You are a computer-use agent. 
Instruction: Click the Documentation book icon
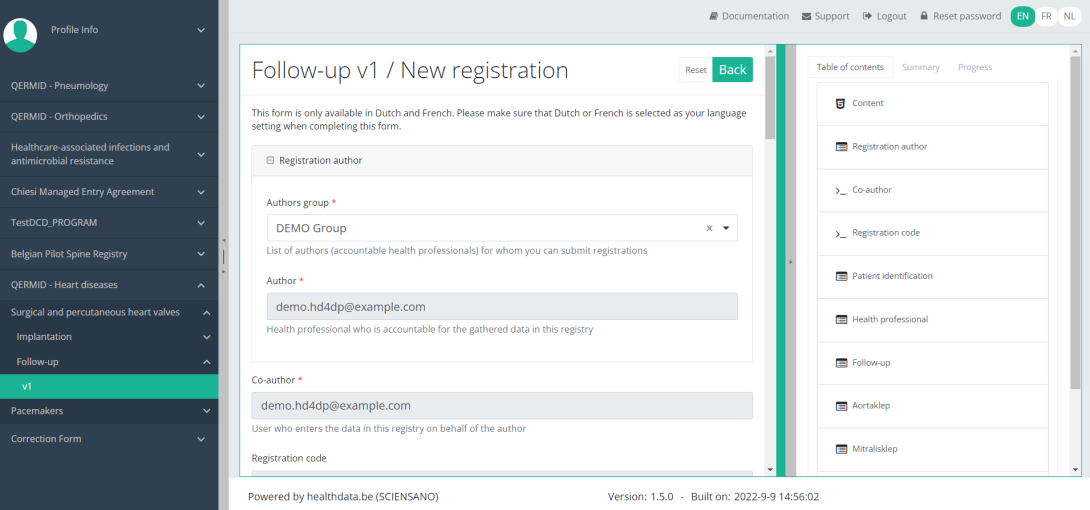click(714, 16)
